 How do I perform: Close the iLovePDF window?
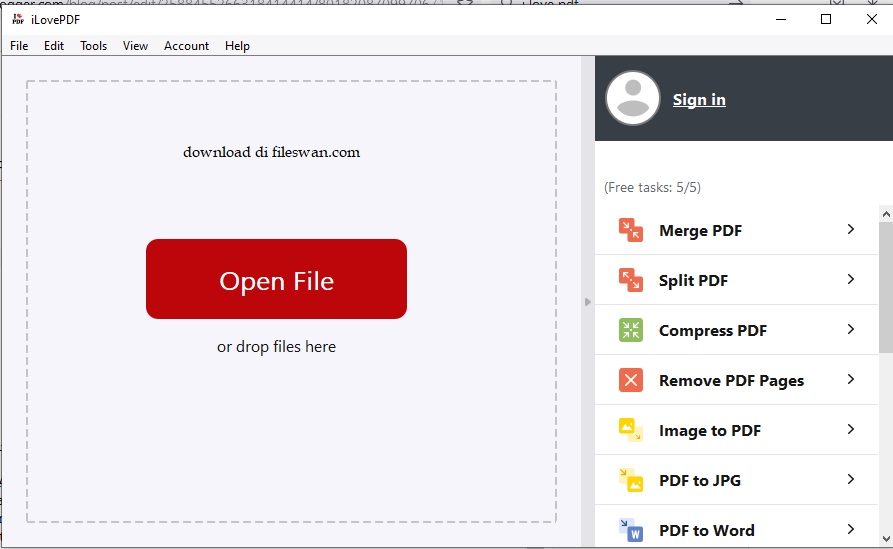click(x=871, y=19)
